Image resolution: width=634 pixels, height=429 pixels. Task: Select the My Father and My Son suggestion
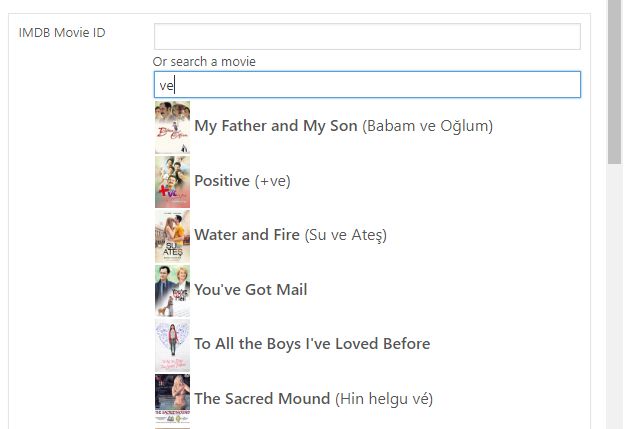276,126
